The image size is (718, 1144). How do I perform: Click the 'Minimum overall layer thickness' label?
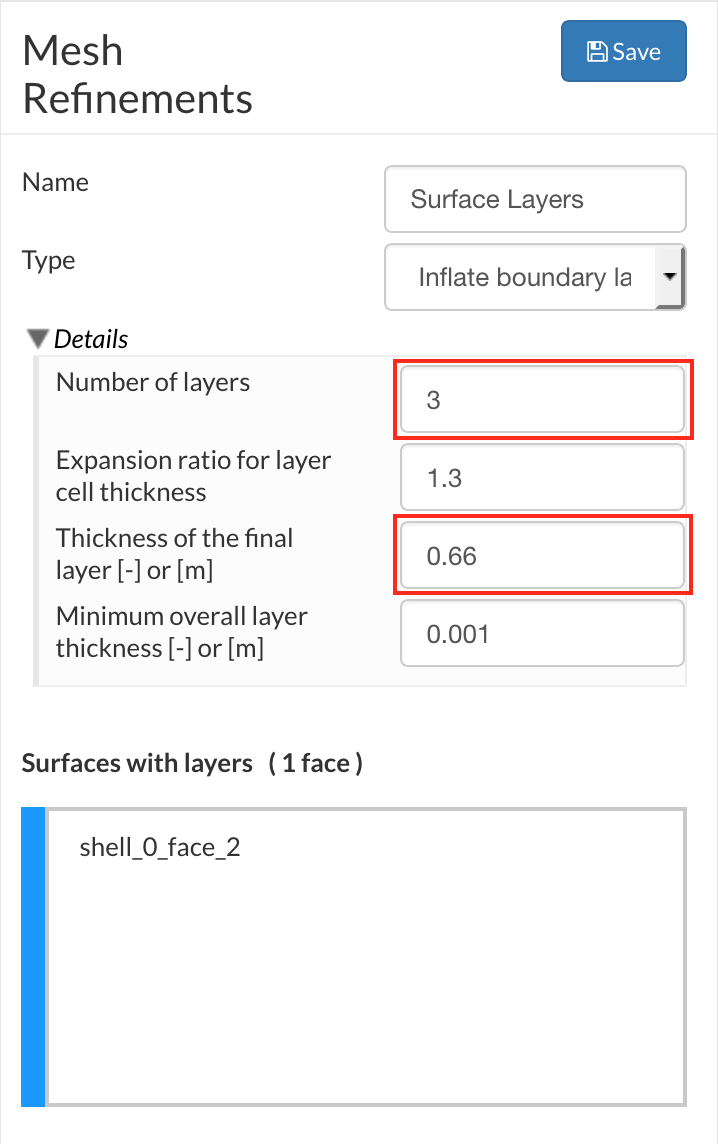pos(181,632)
